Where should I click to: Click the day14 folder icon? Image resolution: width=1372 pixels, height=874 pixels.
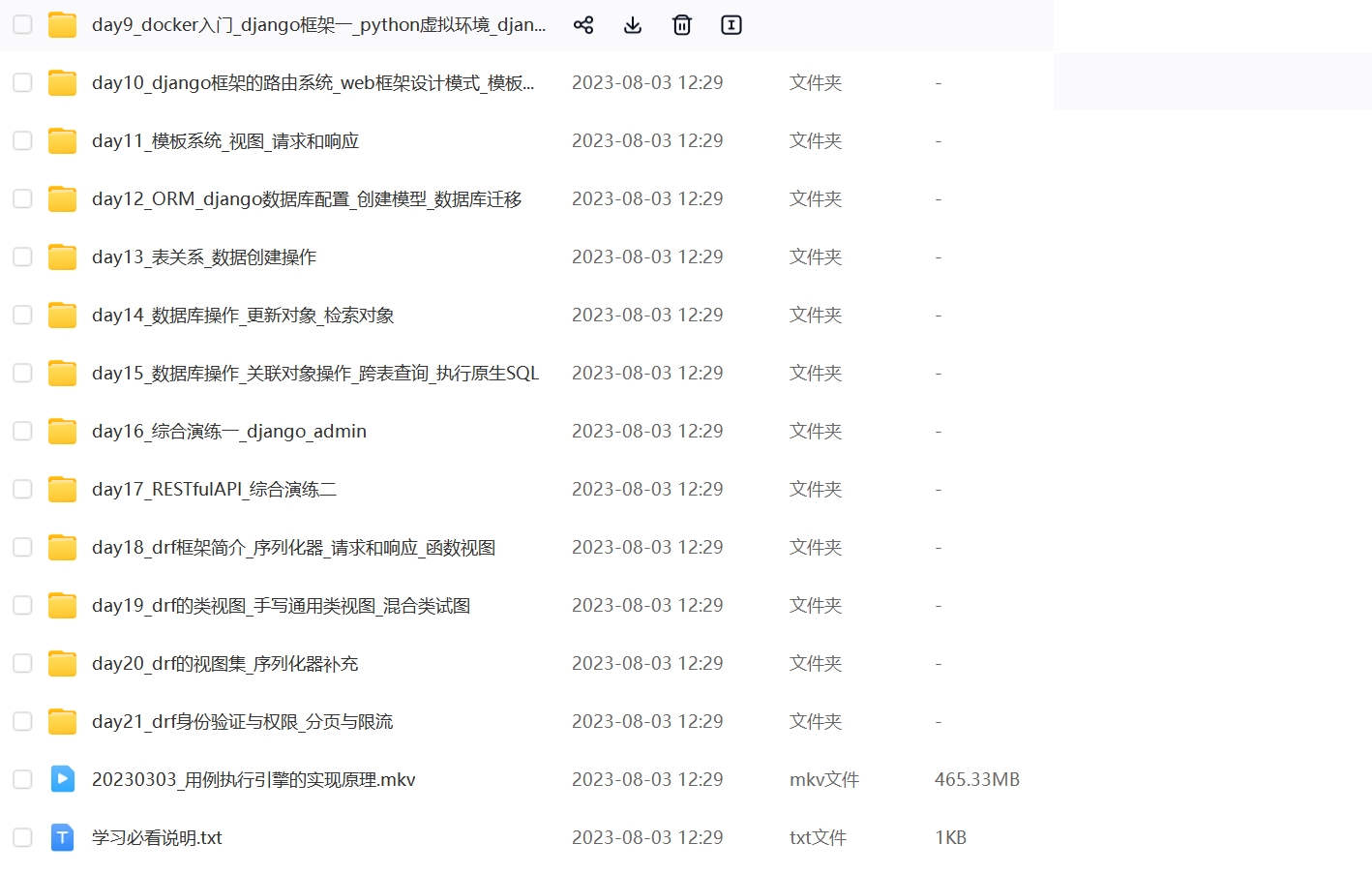[x=62, y=316]
